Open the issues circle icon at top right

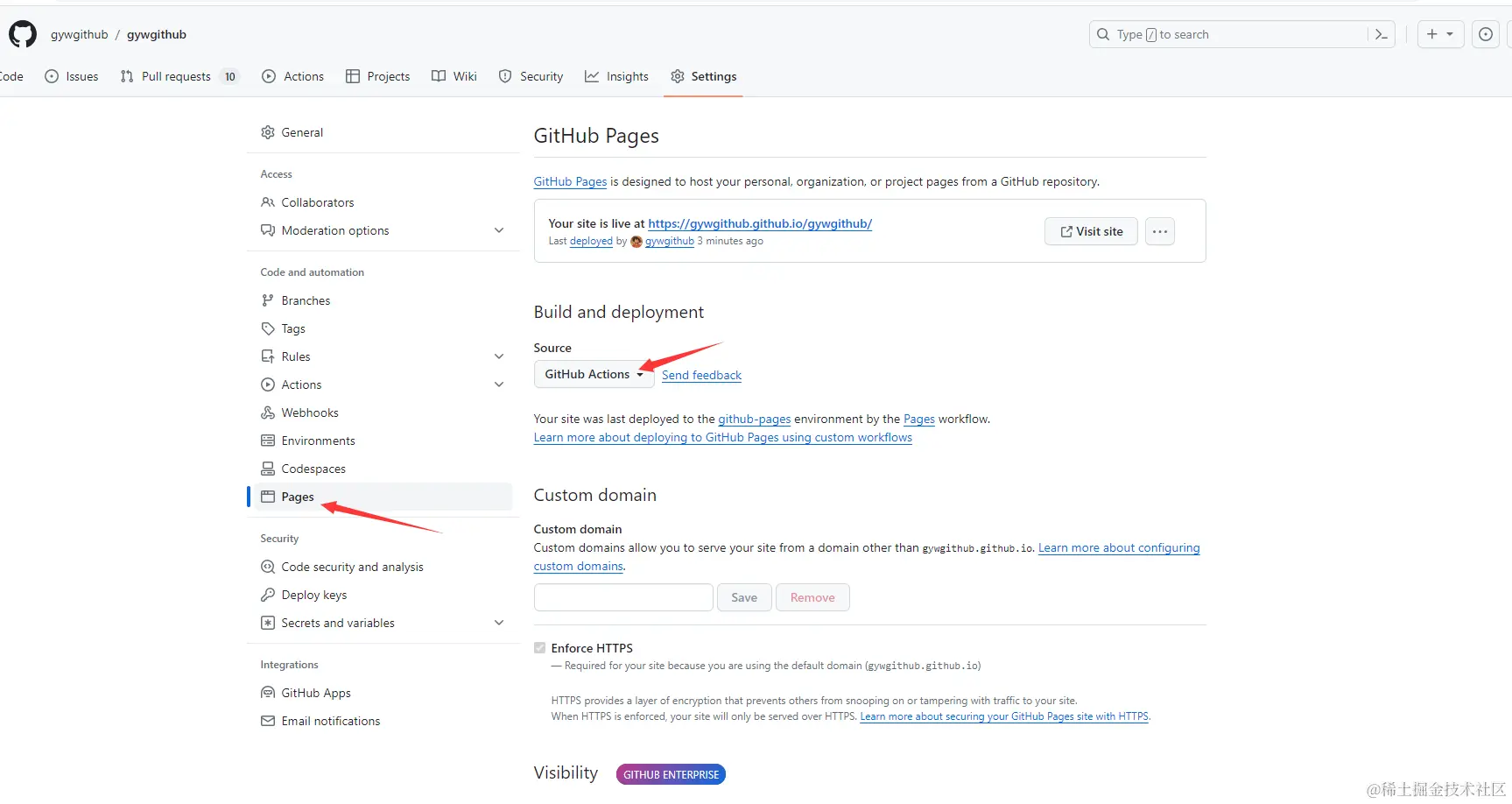(1486, 34)
